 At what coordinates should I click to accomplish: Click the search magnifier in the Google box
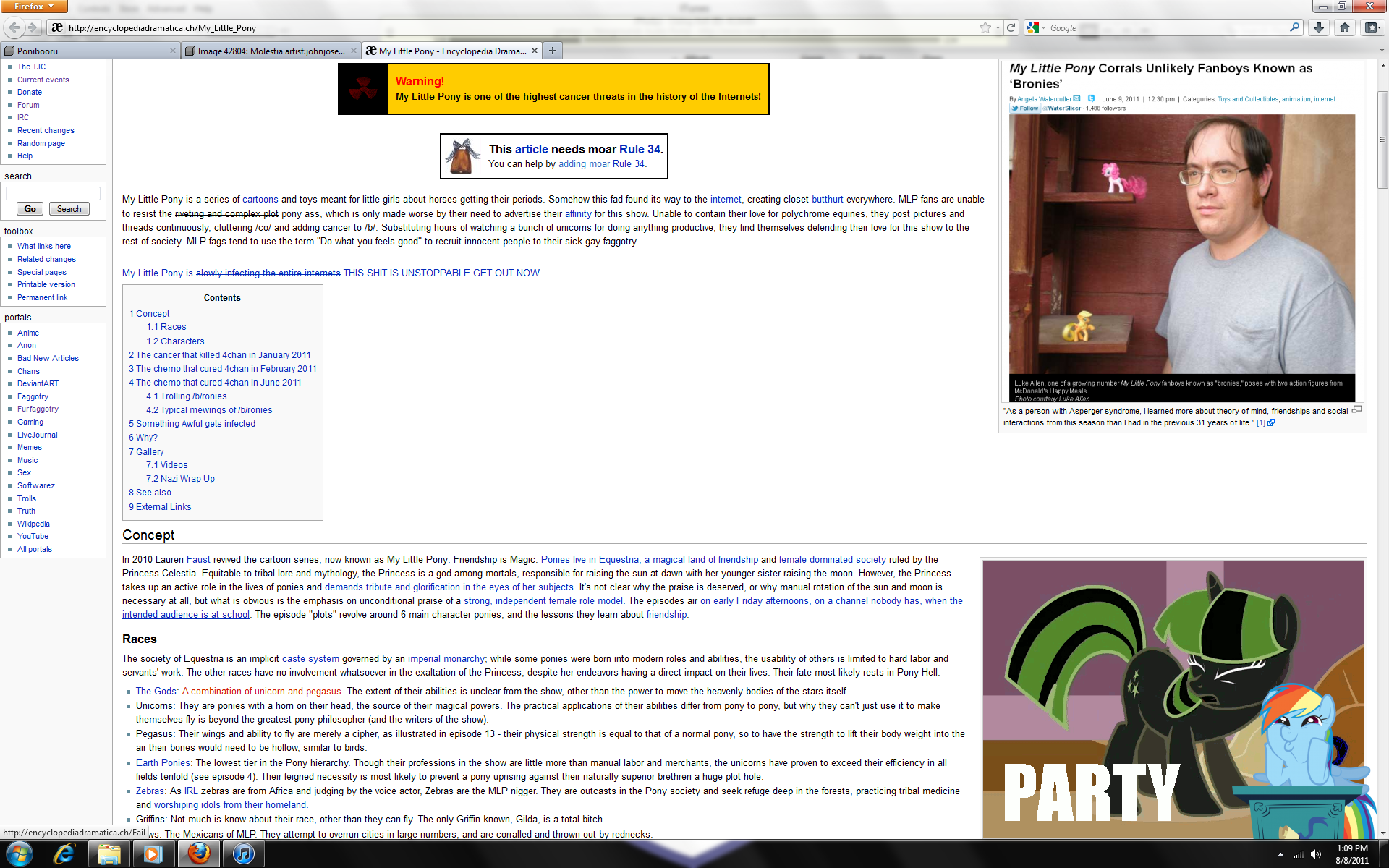tap(1294, 27)
